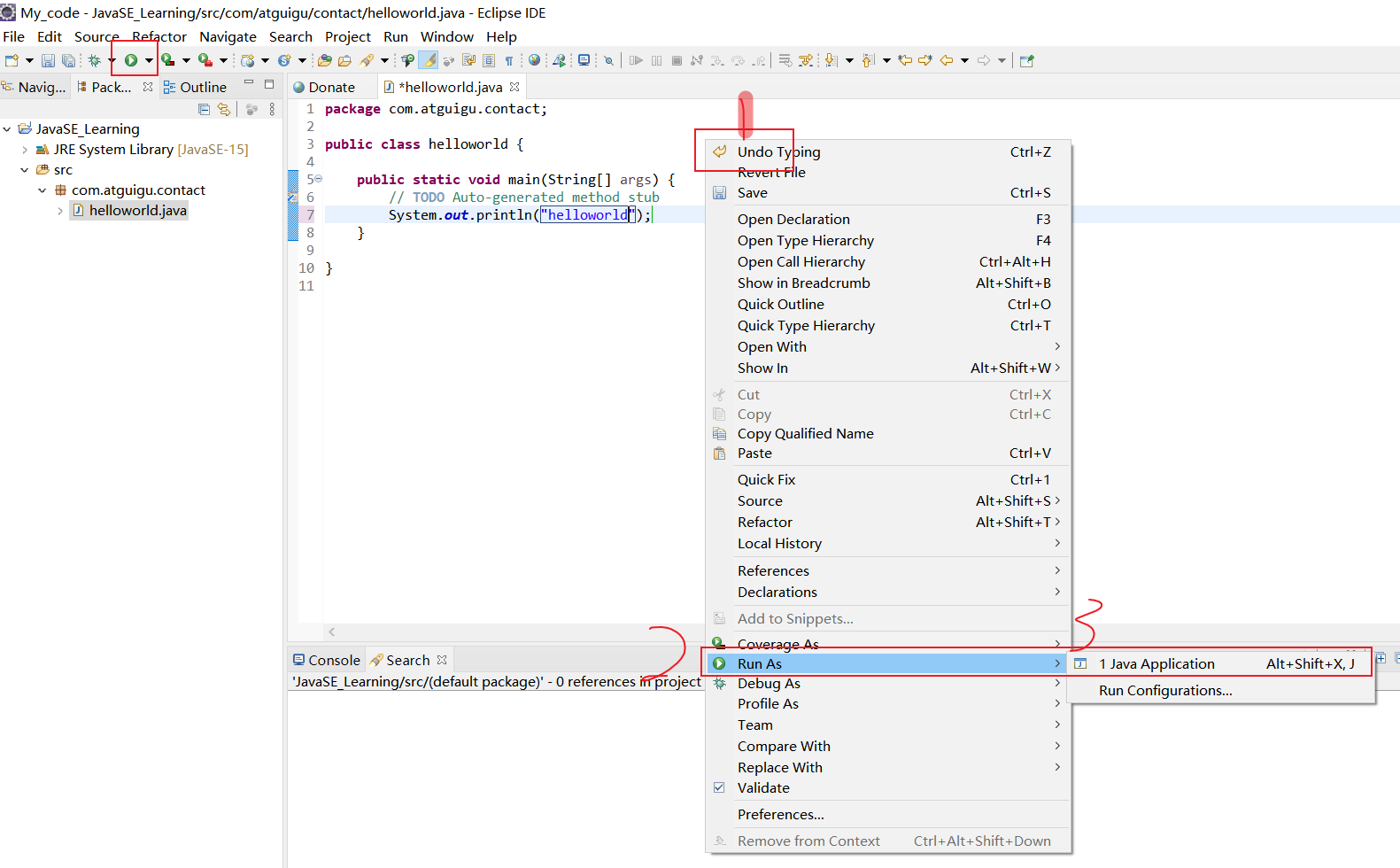Collapse the com.atguigu.contact package node

coord(42,190)
